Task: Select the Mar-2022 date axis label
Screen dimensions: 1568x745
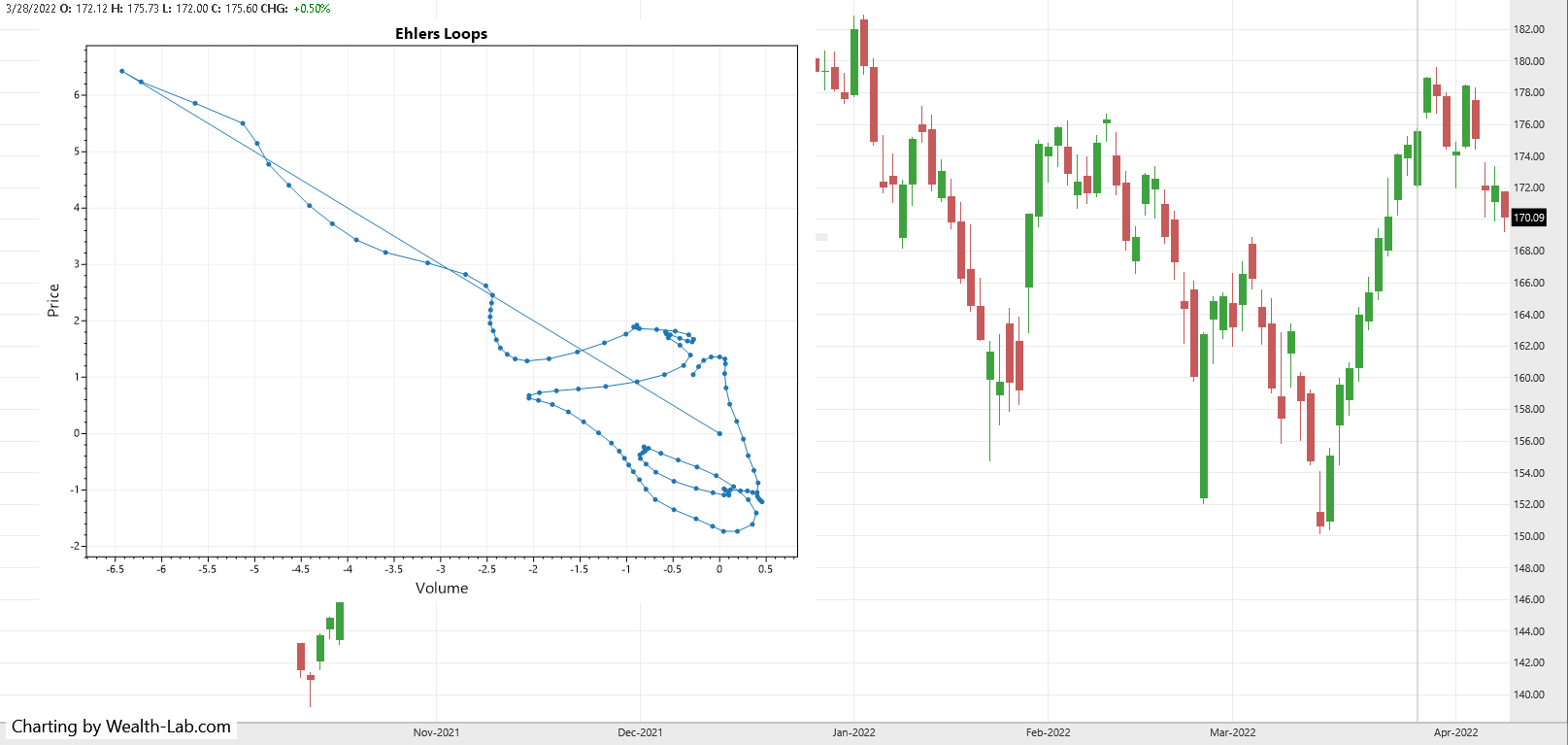Action: (x=1232, y=732)
